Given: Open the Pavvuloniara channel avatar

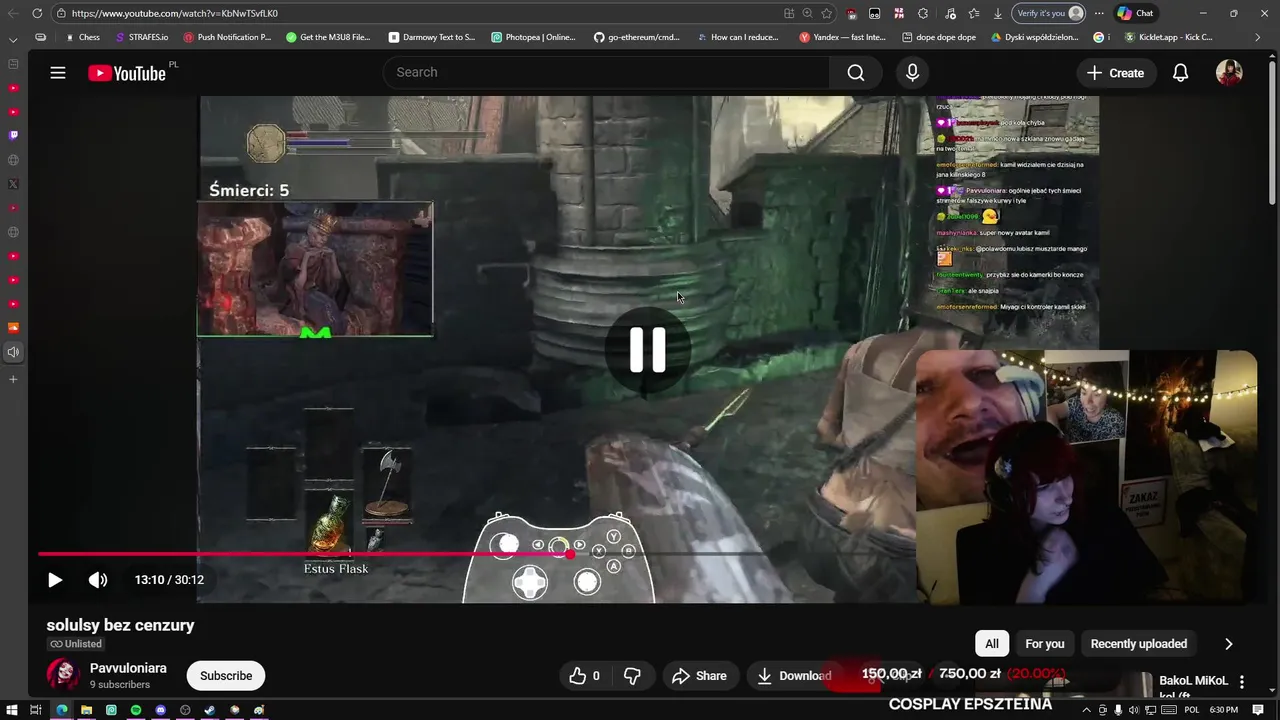Looking at the screenshot, I should [63, 675].
